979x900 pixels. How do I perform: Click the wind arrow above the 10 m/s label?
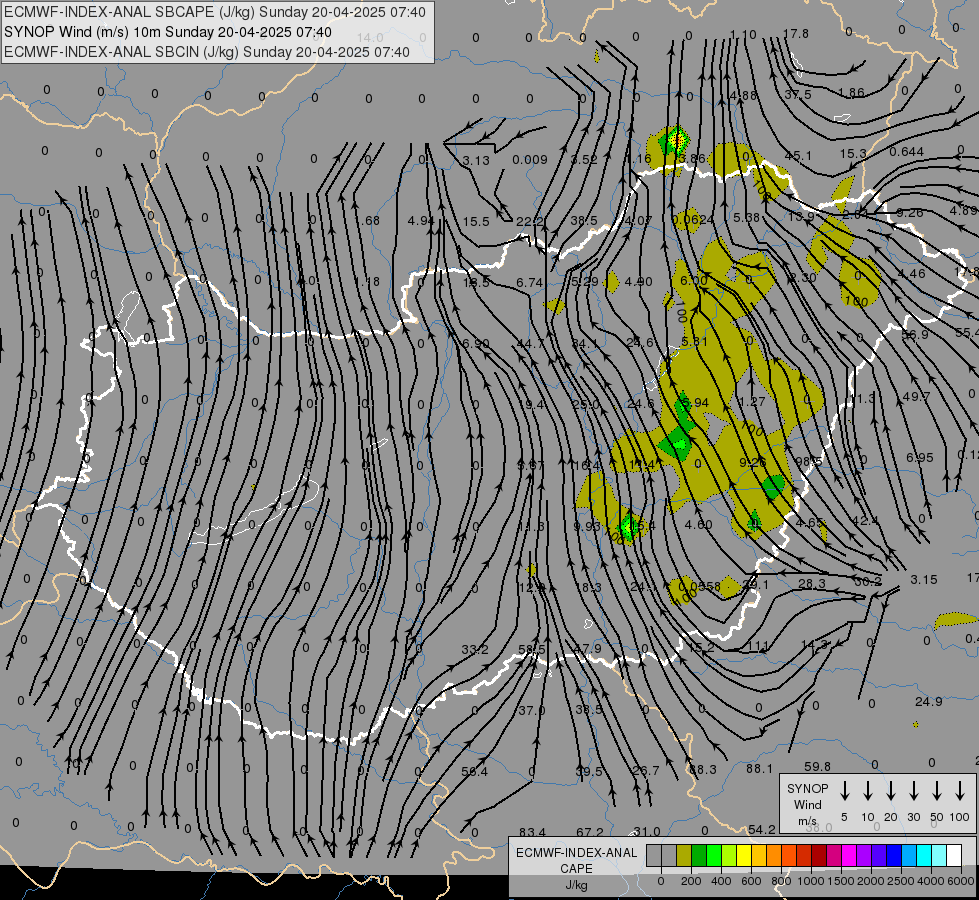coord(868,791)
